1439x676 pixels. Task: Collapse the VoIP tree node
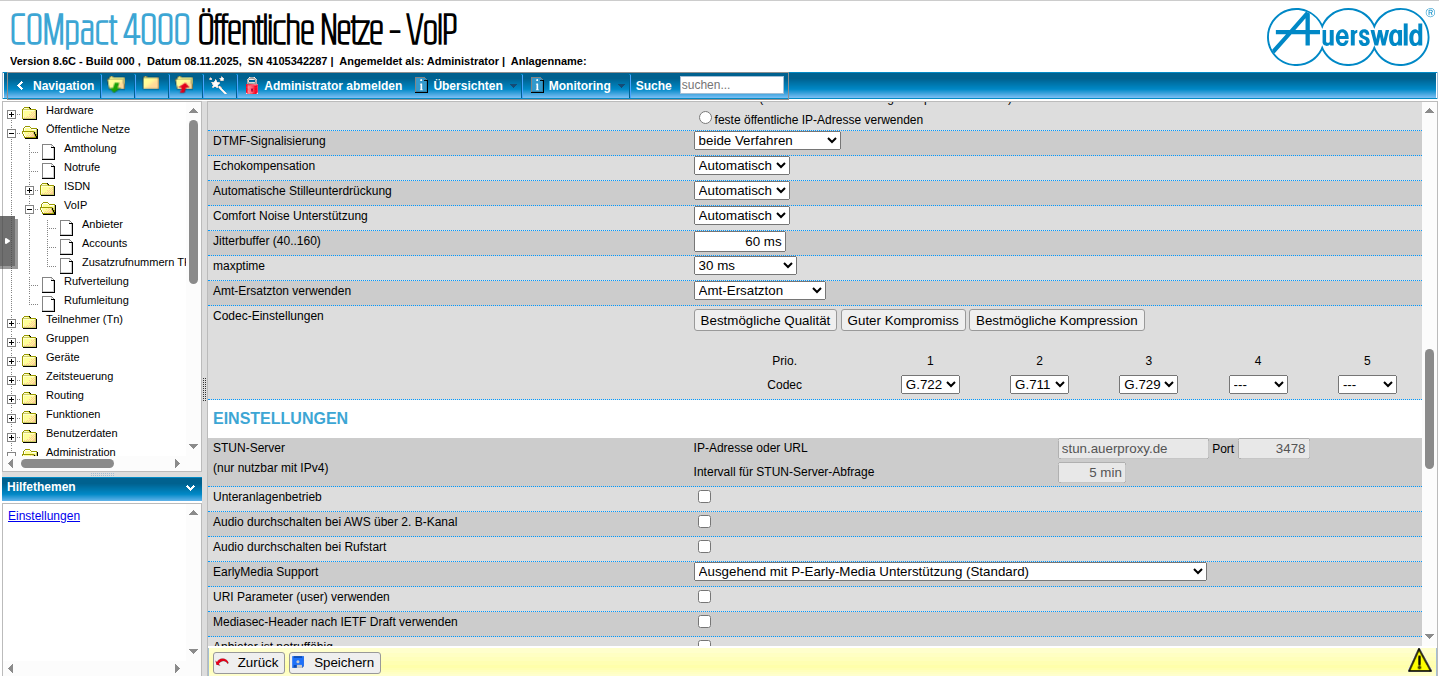[30, 207]
